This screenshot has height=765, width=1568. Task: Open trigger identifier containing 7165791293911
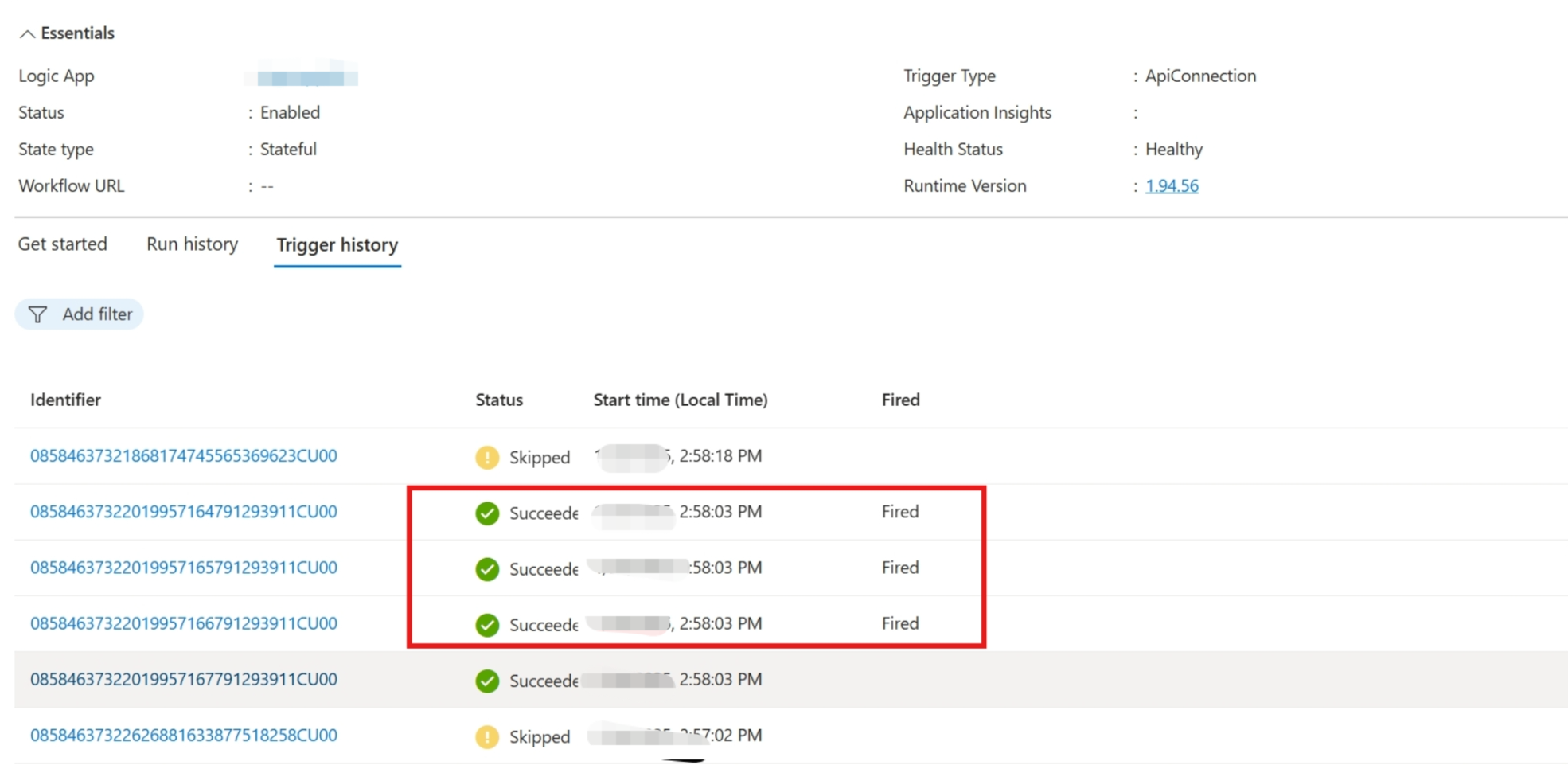point(183,568)
